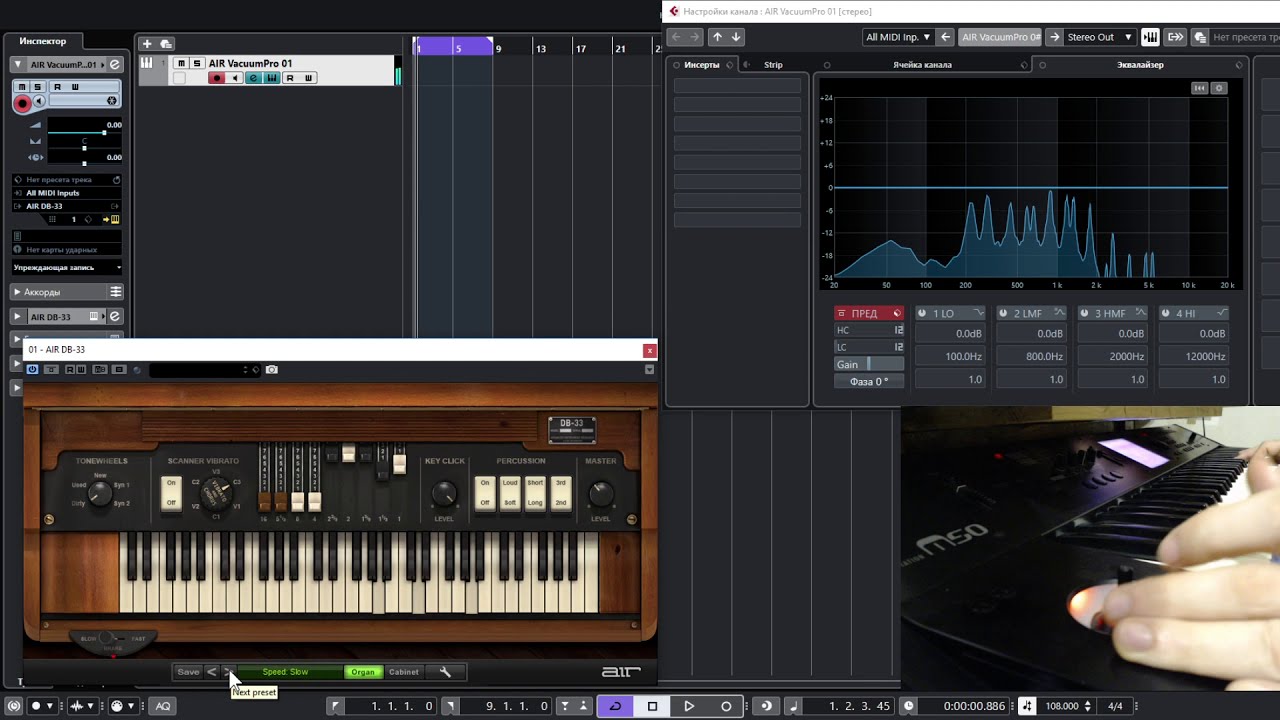Toggle Percussion Loud/Soft switch
Viewport: 1280px width, 720px height.
(510, 493)
